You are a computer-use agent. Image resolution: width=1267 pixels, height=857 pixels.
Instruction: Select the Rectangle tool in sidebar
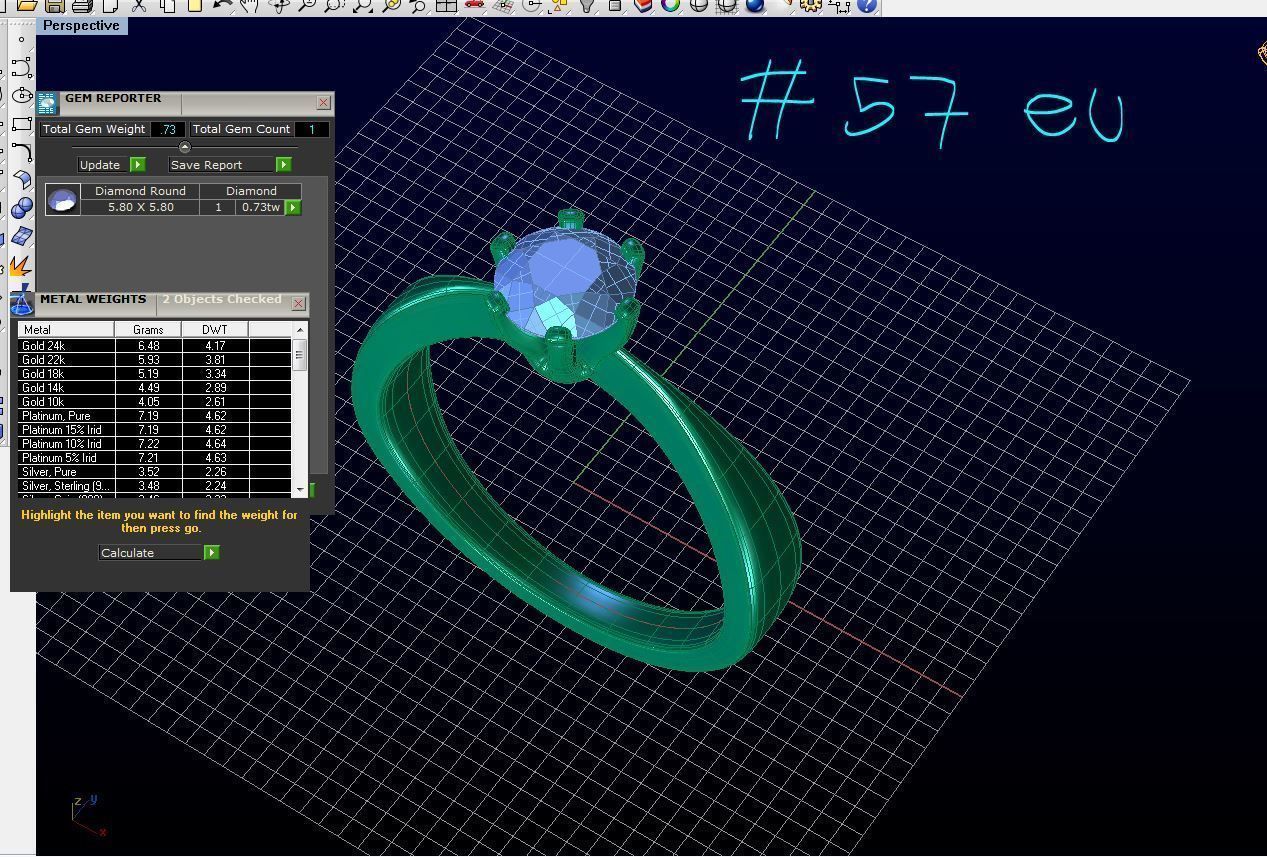point(21,123)
